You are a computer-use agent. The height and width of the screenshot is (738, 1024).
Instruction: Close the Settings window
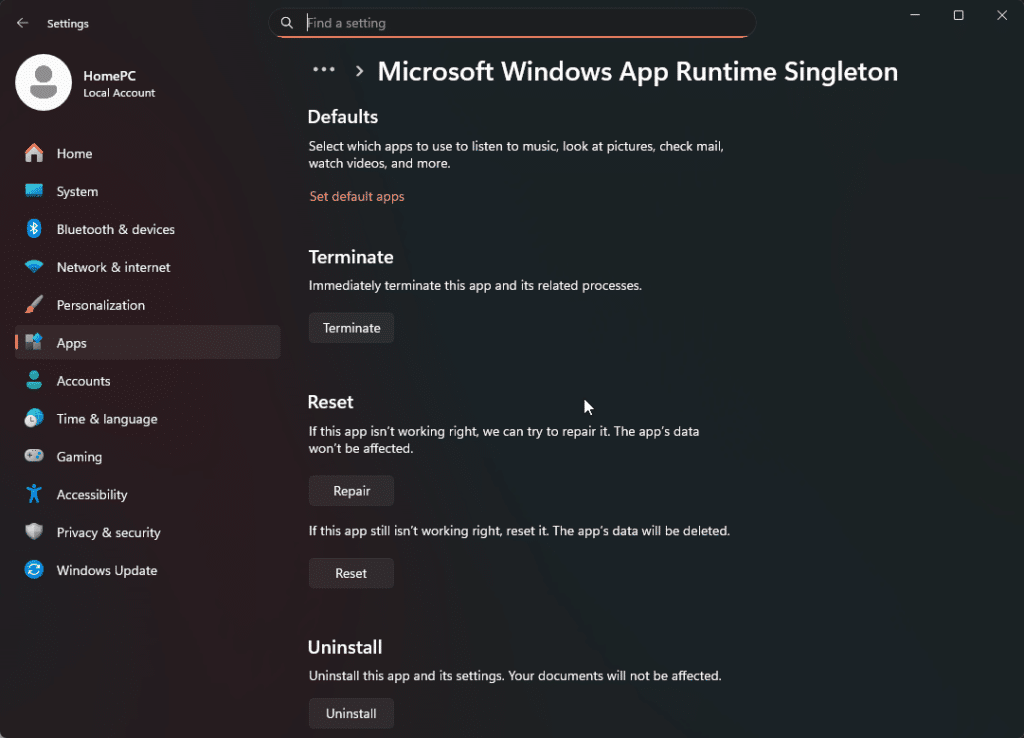click(x=1002, y=15)
